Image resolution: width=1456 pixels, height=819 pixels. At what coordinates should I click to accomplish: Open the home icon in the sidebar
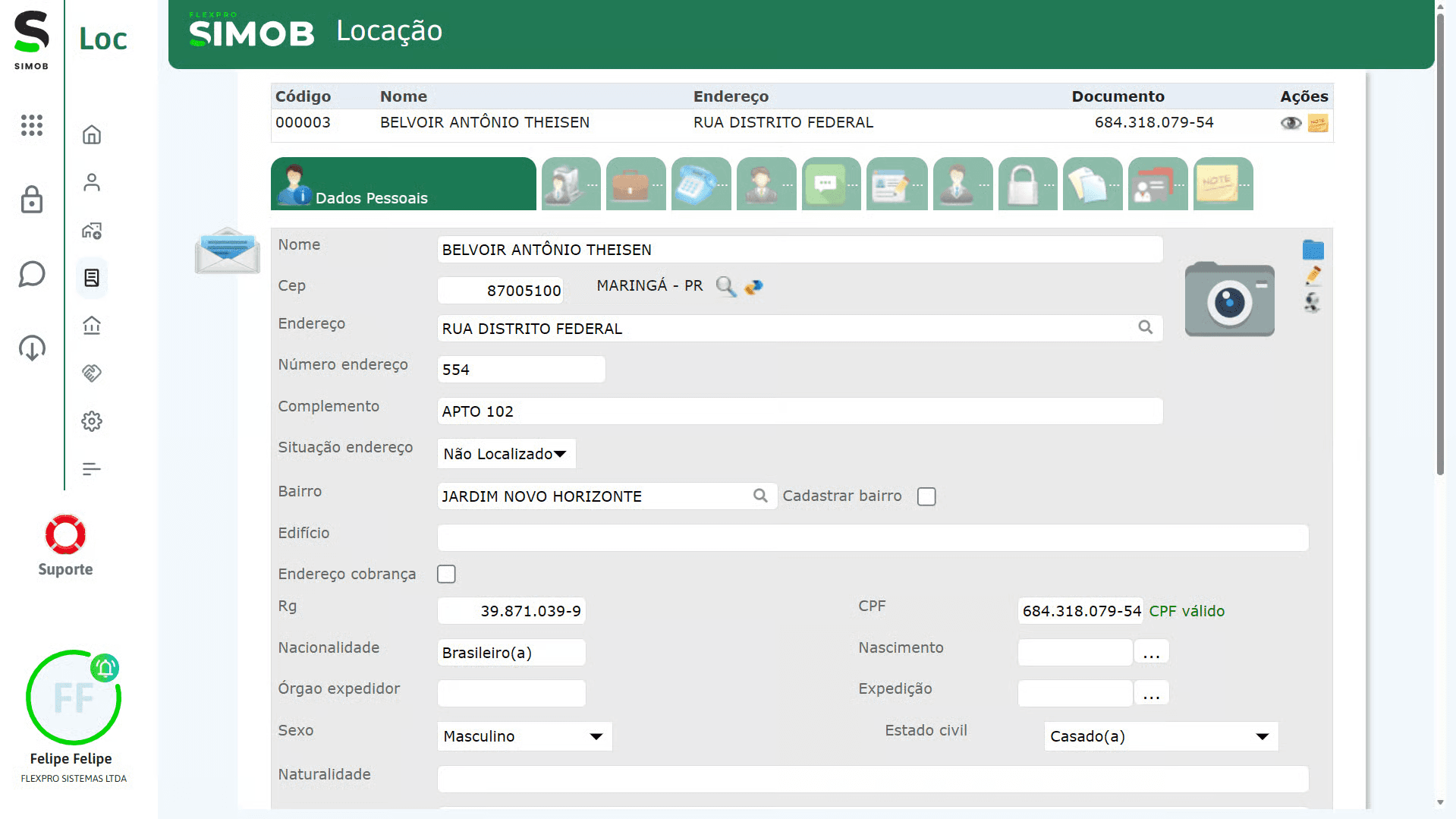(92, 135)
